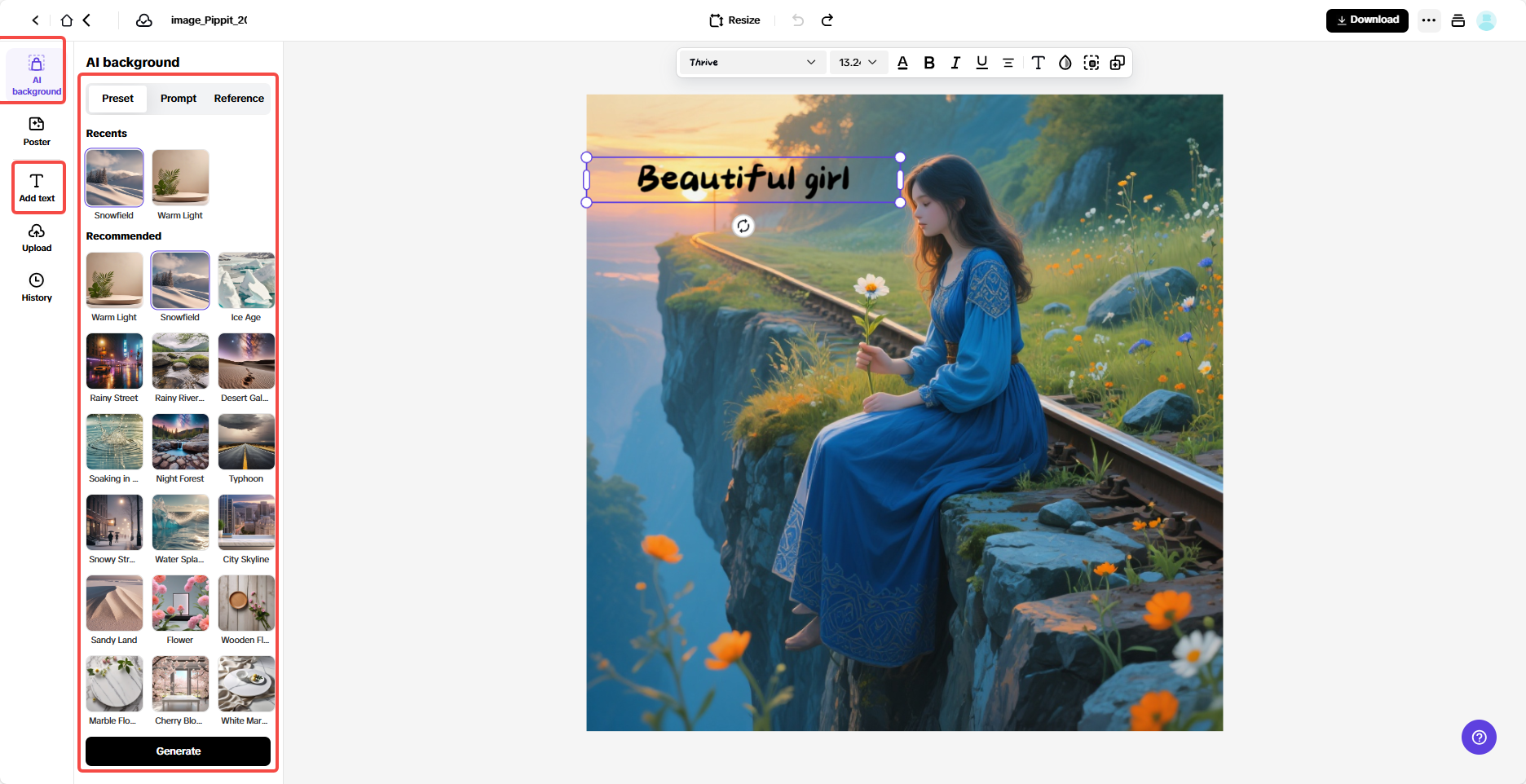Toggle italic formatting
Viewport: 1526px width, 784px height.
955,62
